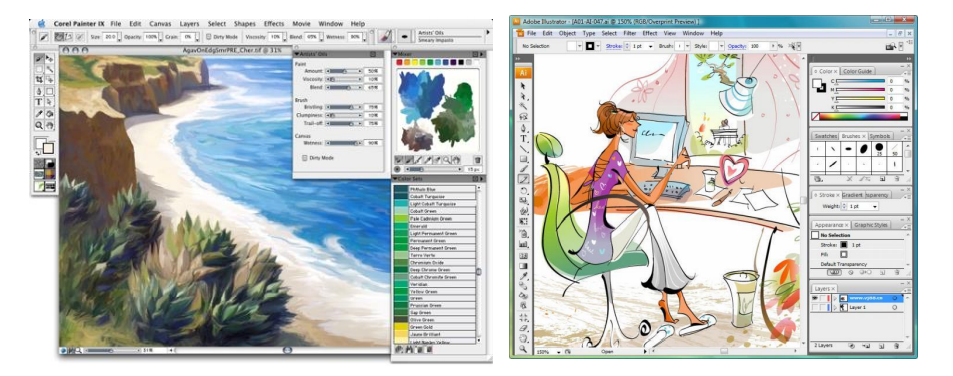Select the Brush tool in Painter toolbox
Viewport: 953px width, 376px height.
(39, 58)
